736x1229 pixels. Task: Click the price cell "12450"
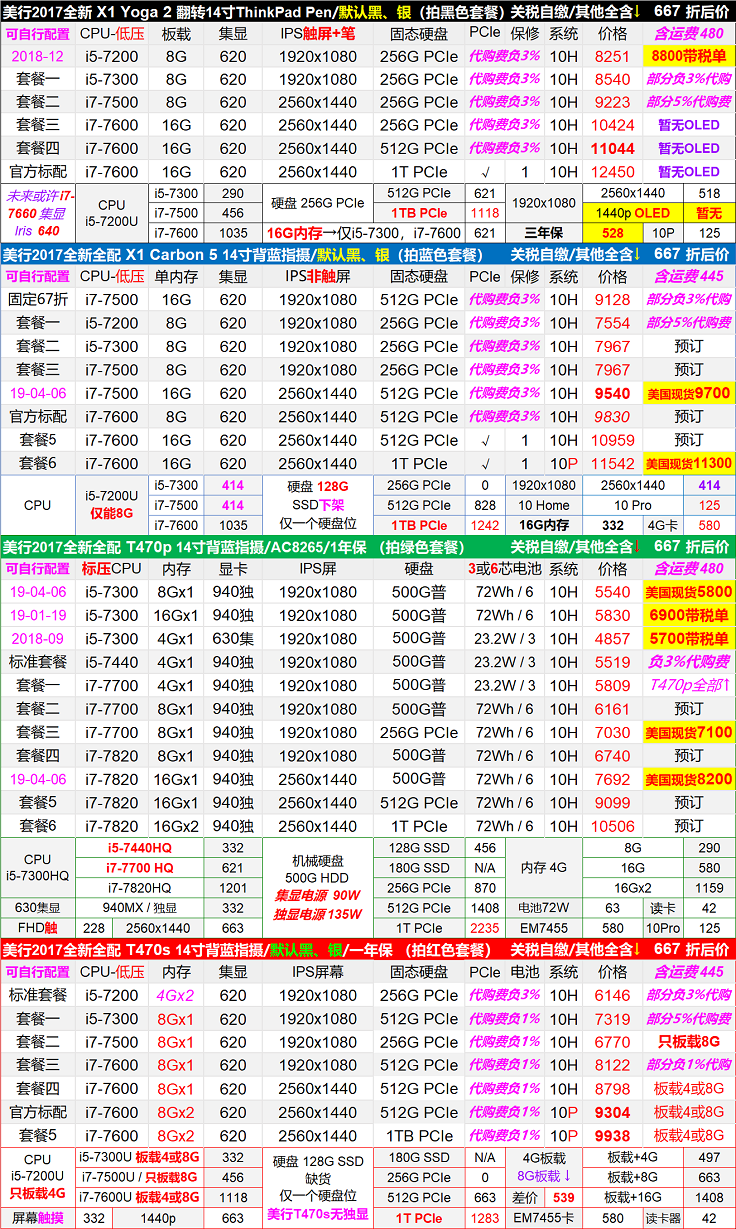612,172
